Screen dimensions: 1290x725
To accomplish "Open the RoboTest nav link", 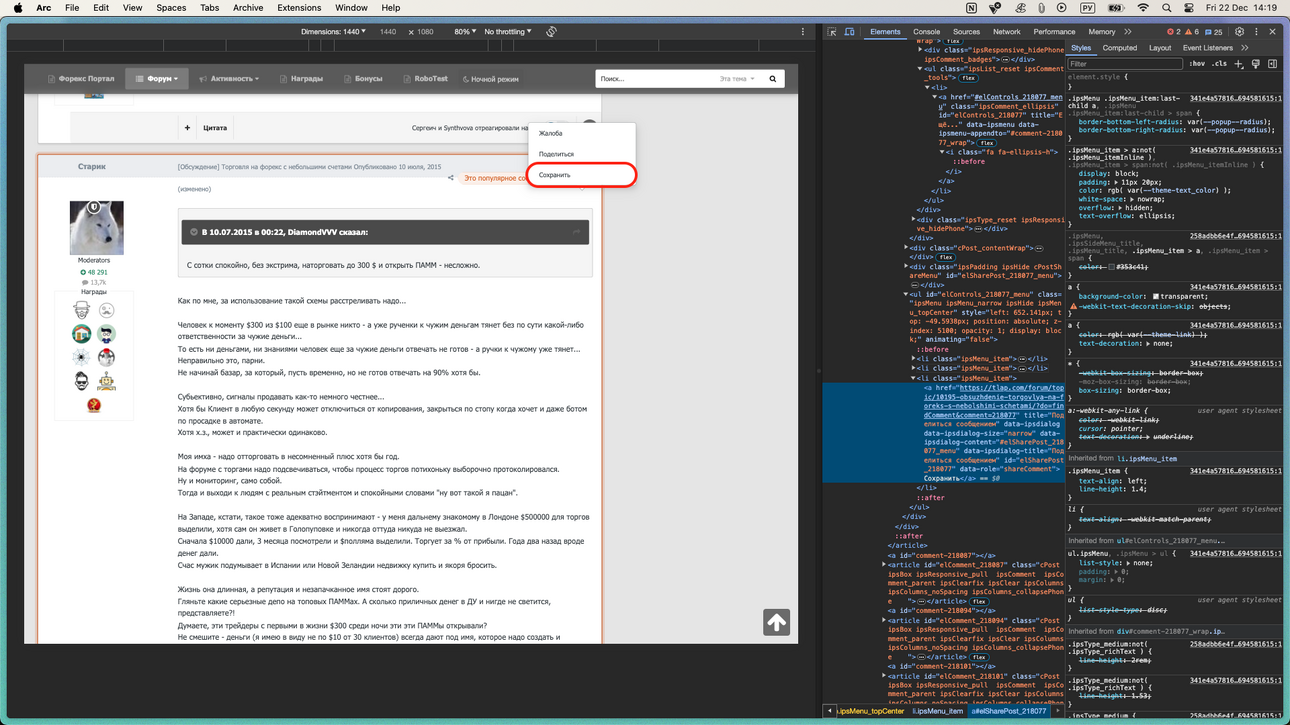I will tap(426, 79).
